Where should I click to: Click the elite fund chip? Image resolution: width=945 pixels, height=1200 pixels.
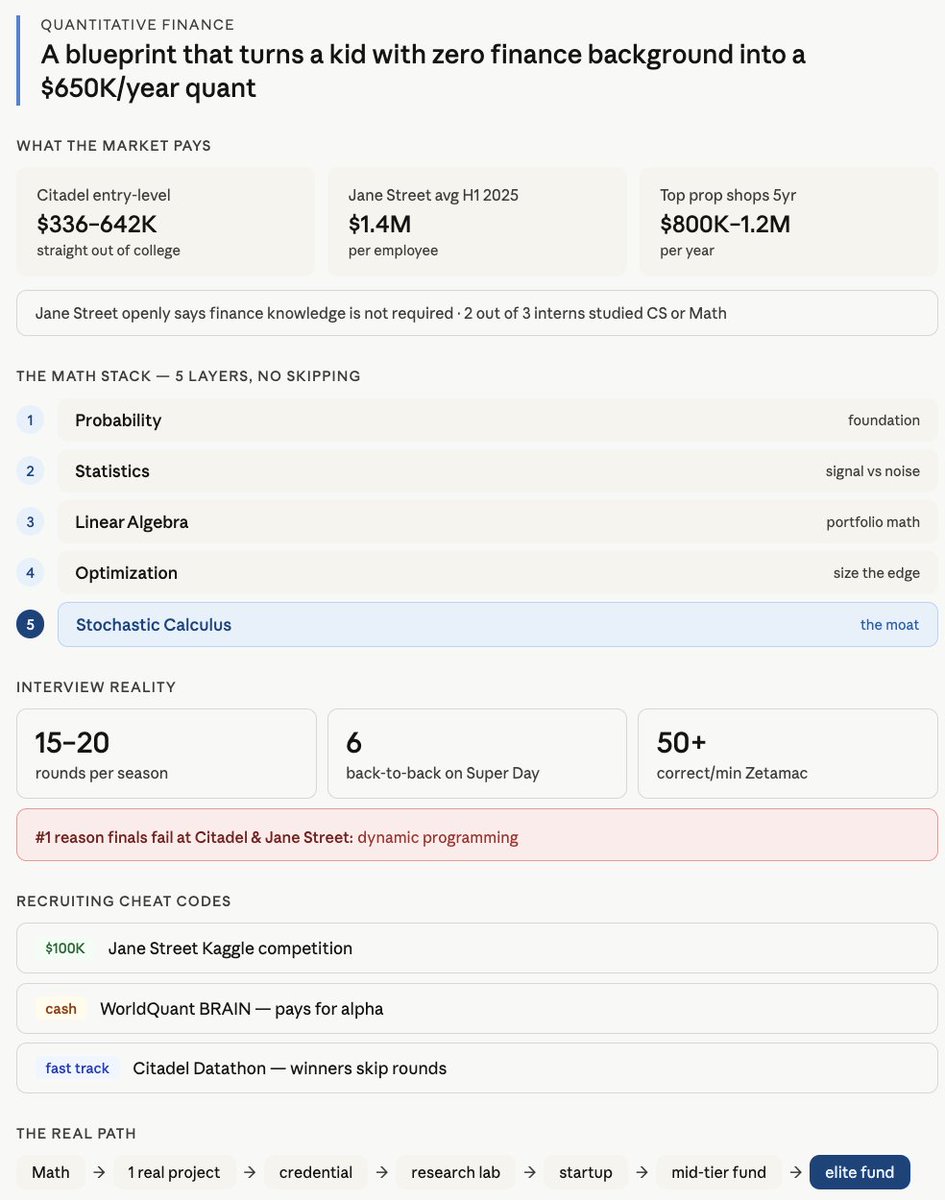(x=860, y=1172)
